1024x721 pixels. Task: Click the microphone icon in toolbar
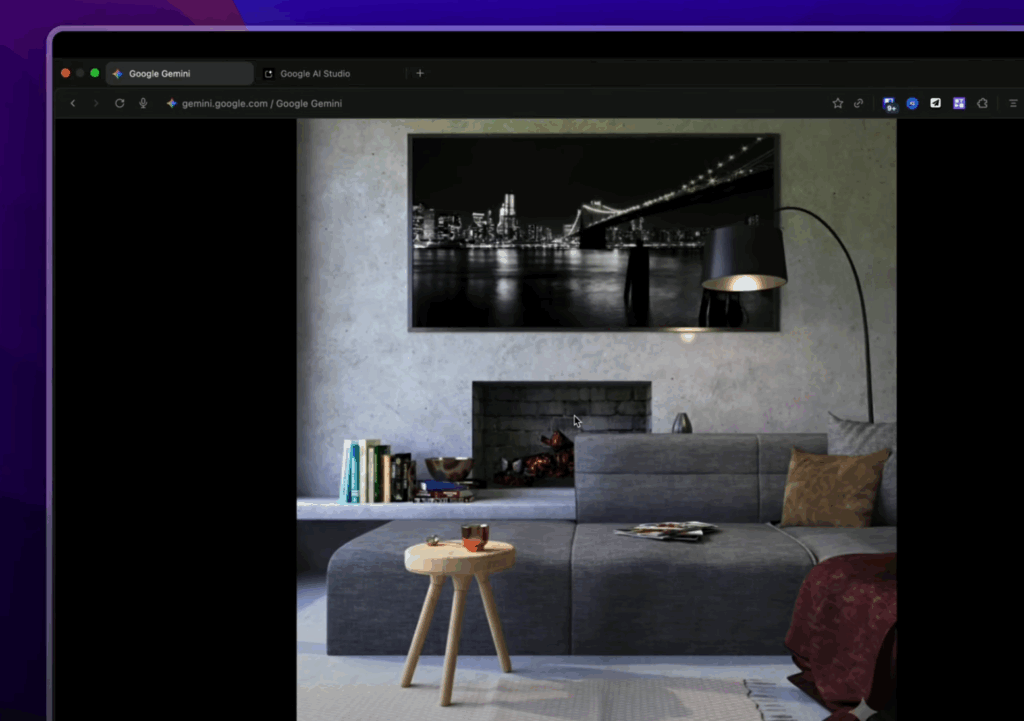(143, 103)
